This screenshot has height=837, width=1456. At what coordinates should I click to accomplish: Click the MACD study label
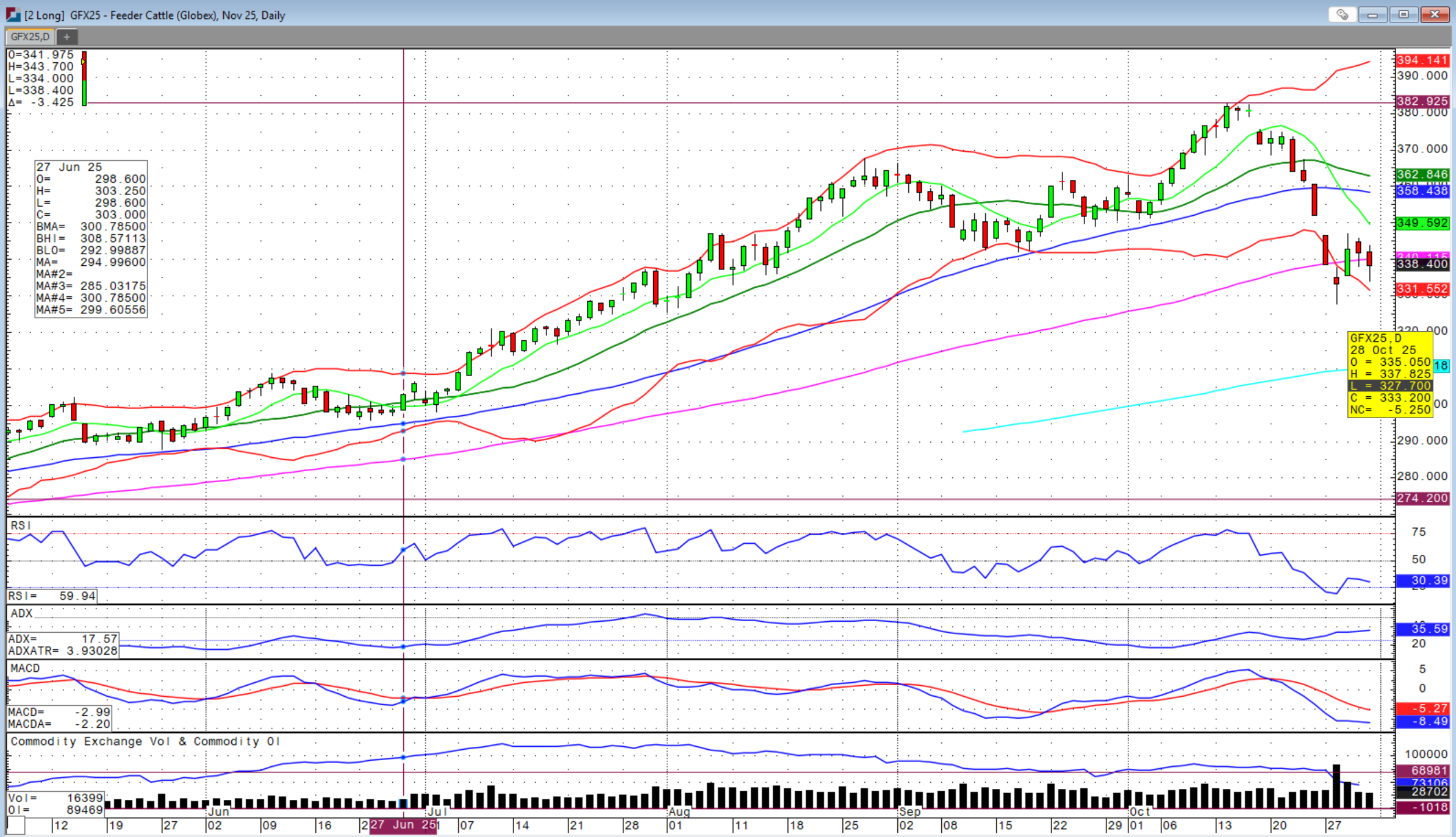(x=25, y=668)
